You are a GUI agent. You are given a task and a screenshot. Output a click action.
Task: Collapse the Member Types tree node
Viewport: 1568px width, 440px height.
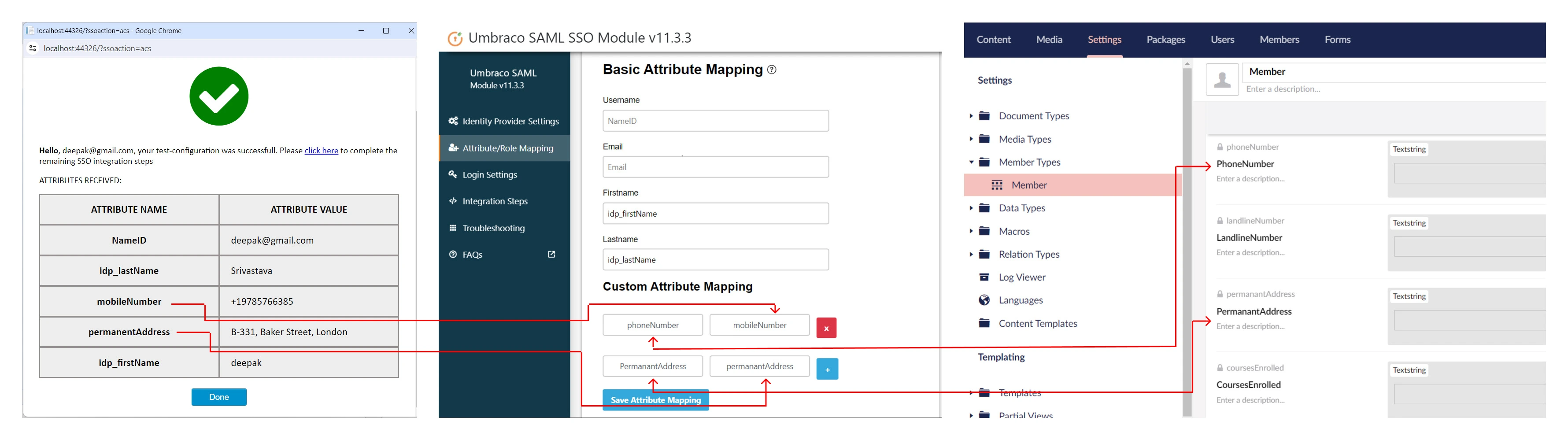971,162
